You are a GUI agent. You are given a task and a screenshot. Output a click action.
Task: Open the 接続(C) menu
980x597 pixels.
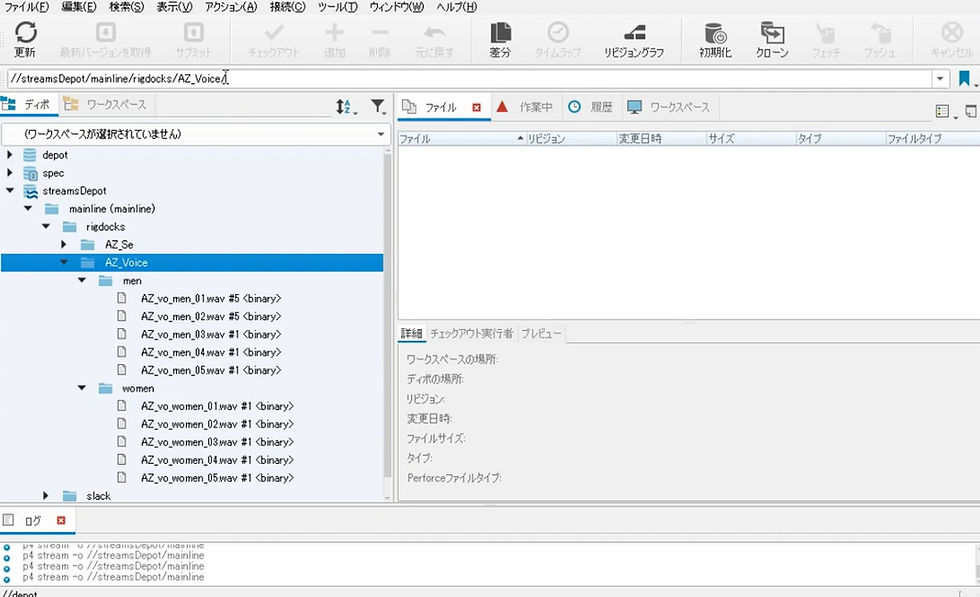(288, 7)
